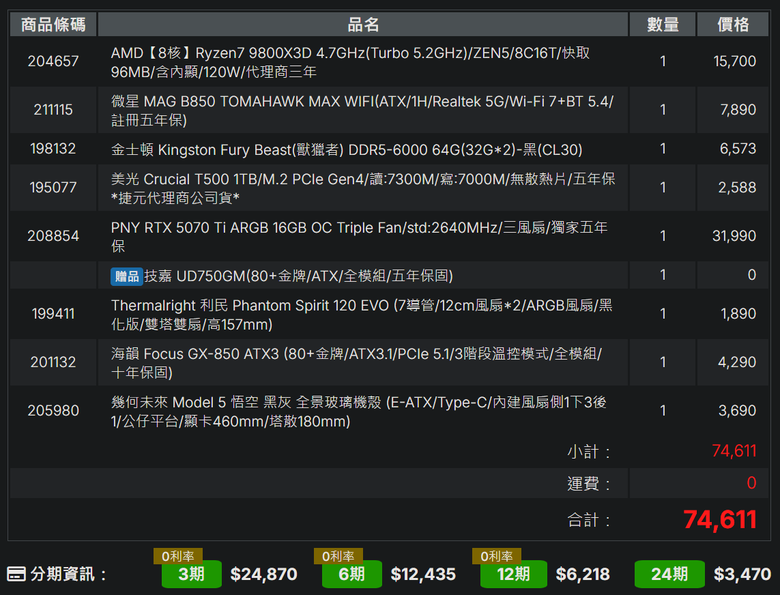Viewport: 780px width, 595px height.
Task: Click product code 205980
Action: [x=53, y=410]
